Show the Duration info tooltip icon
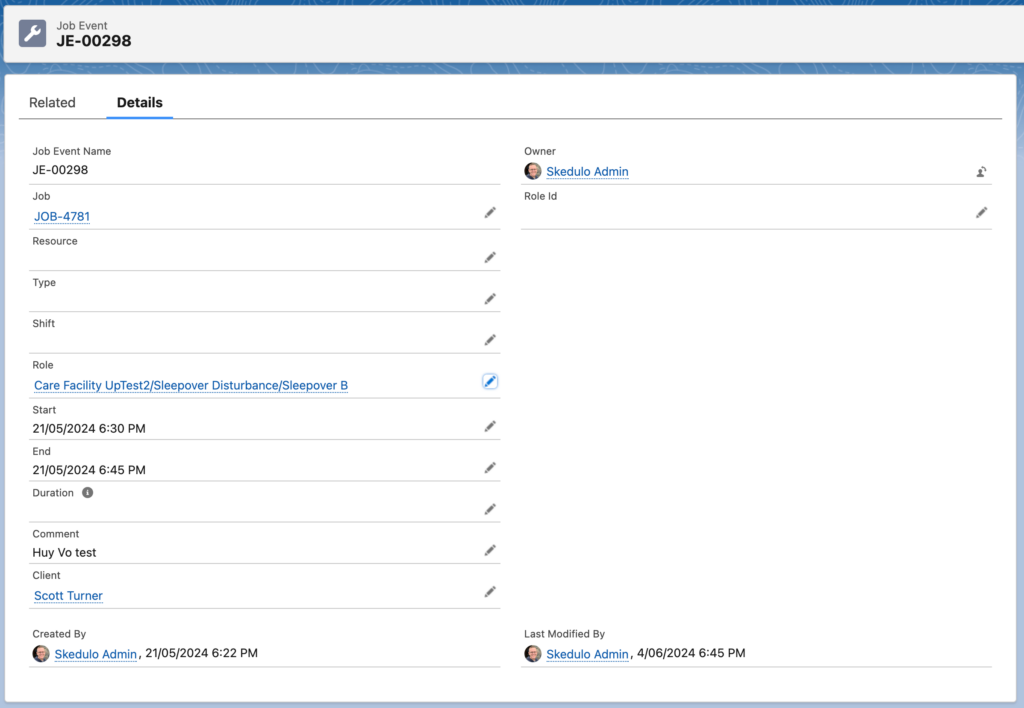 (x=88, y=493)
